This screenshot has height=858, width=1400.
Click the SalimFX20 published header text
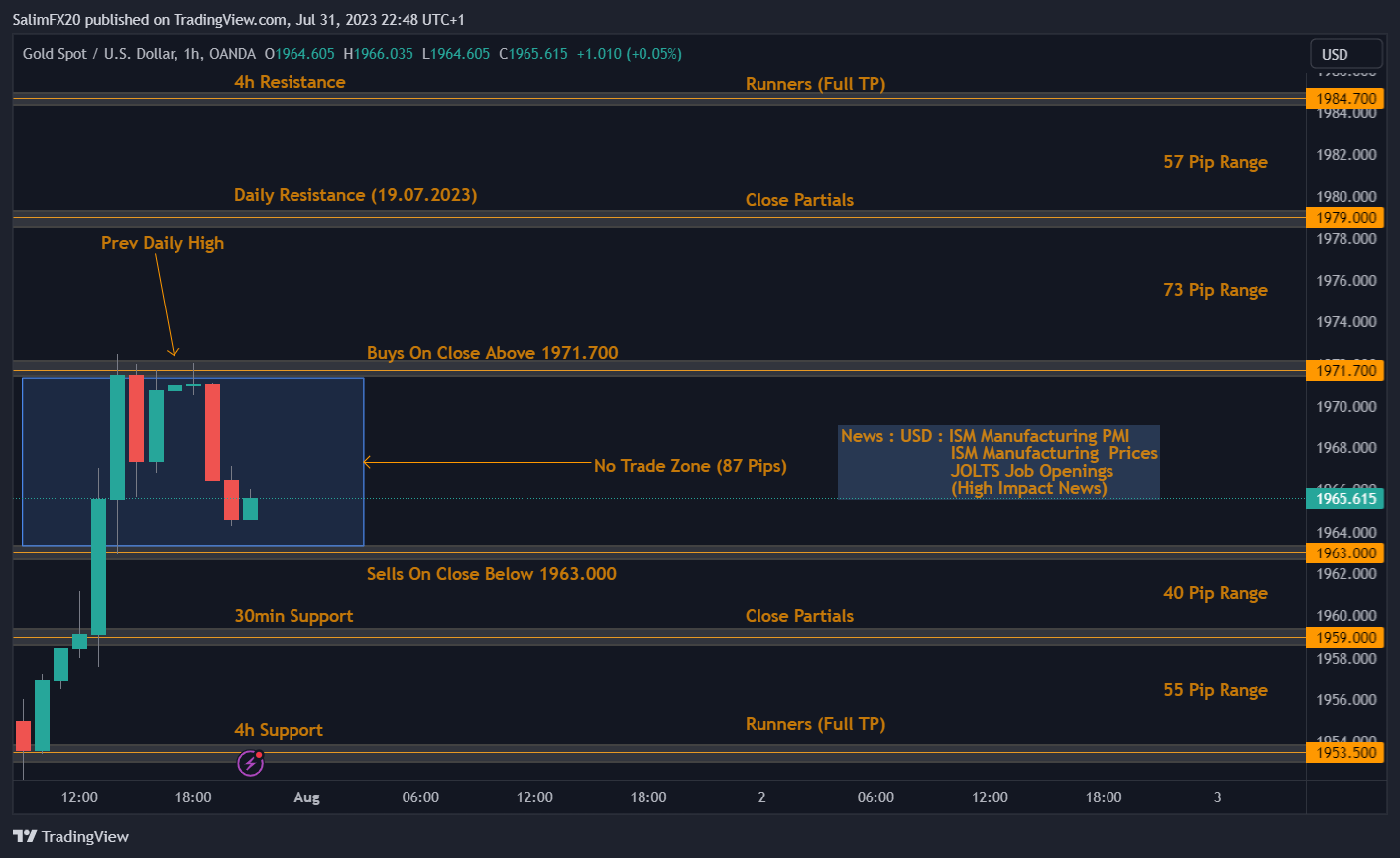click(x=238, y=20)
